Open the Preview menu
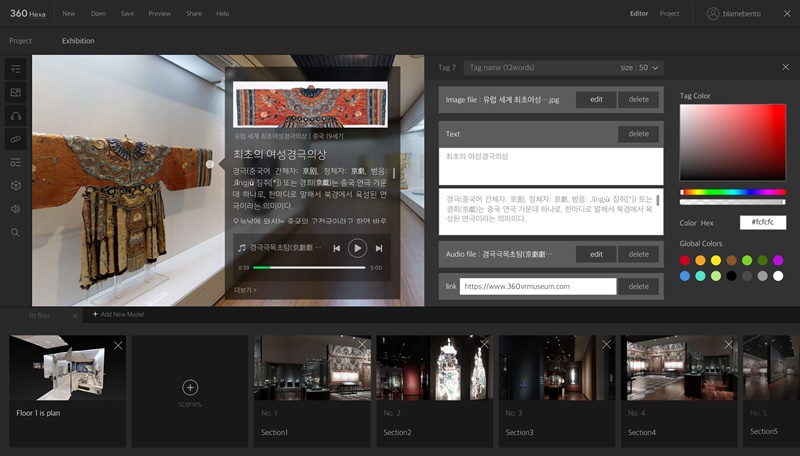 coord(159,14)
